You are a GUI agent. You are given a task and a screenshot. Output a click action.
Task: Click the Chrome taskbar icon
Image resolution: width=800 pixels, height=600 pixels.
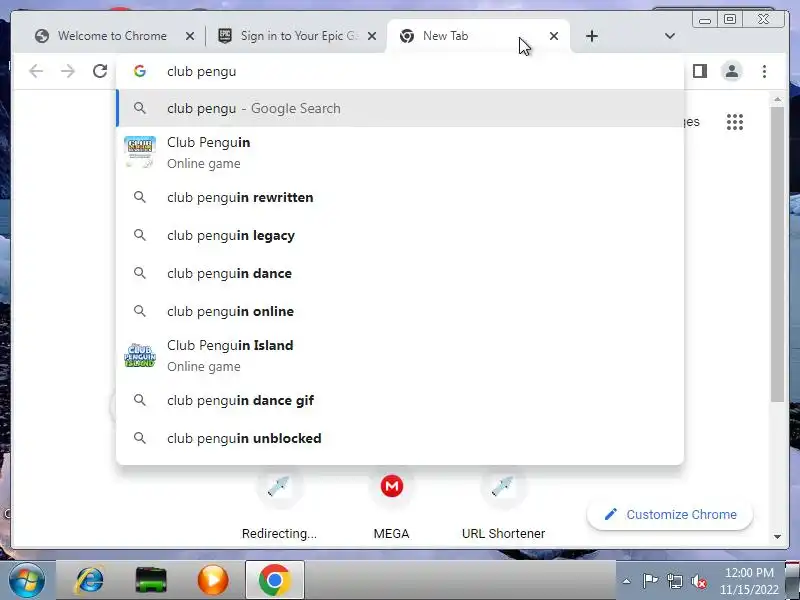click(274, 580)
